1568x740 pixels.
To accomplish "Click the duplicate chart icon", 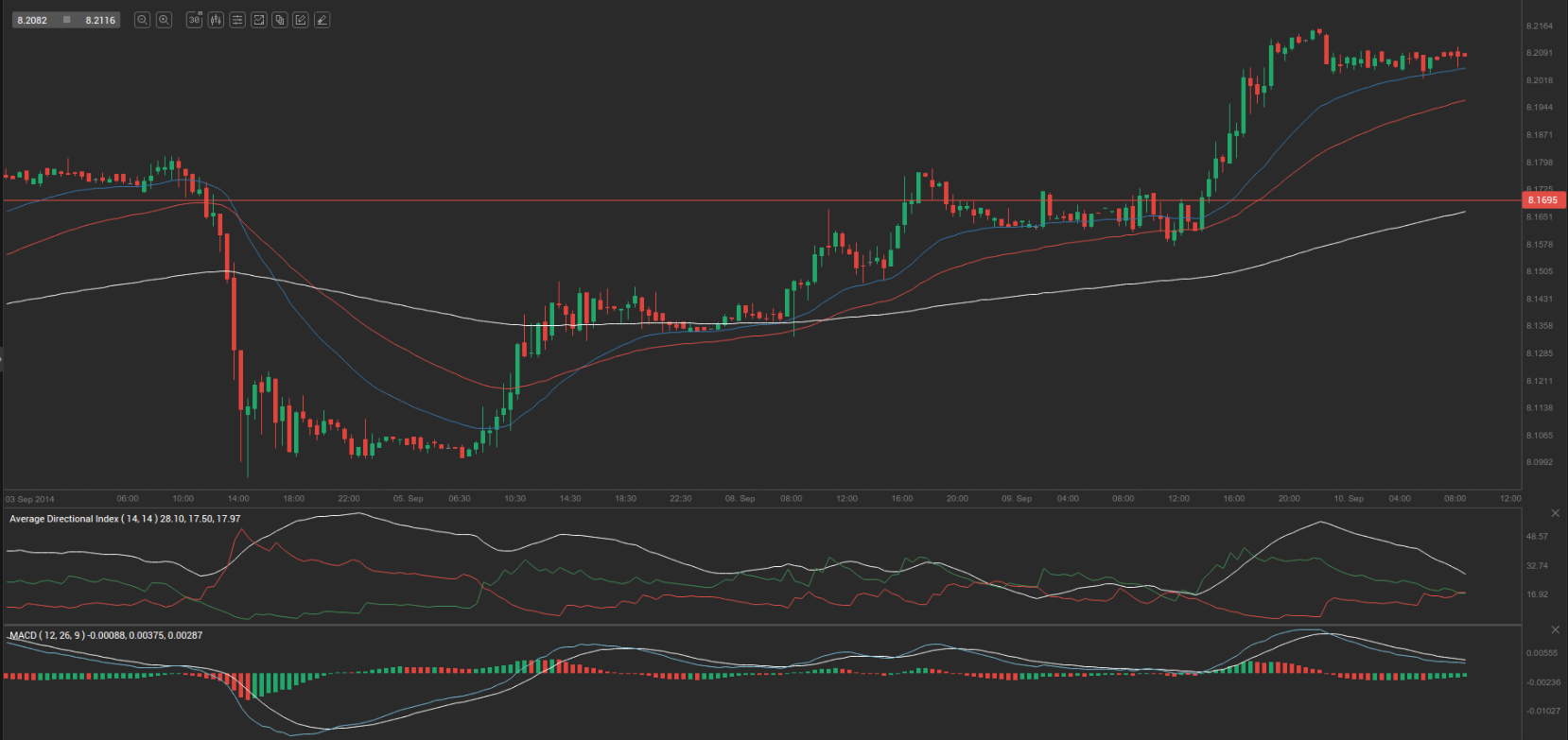I will pyautogui.click(x=280, y=20).
